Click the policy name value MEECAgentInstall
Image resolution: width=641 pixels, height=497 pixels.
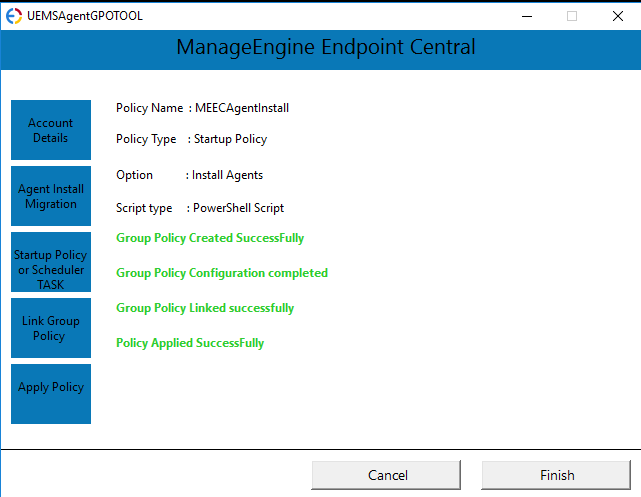(x=242, y=108)
